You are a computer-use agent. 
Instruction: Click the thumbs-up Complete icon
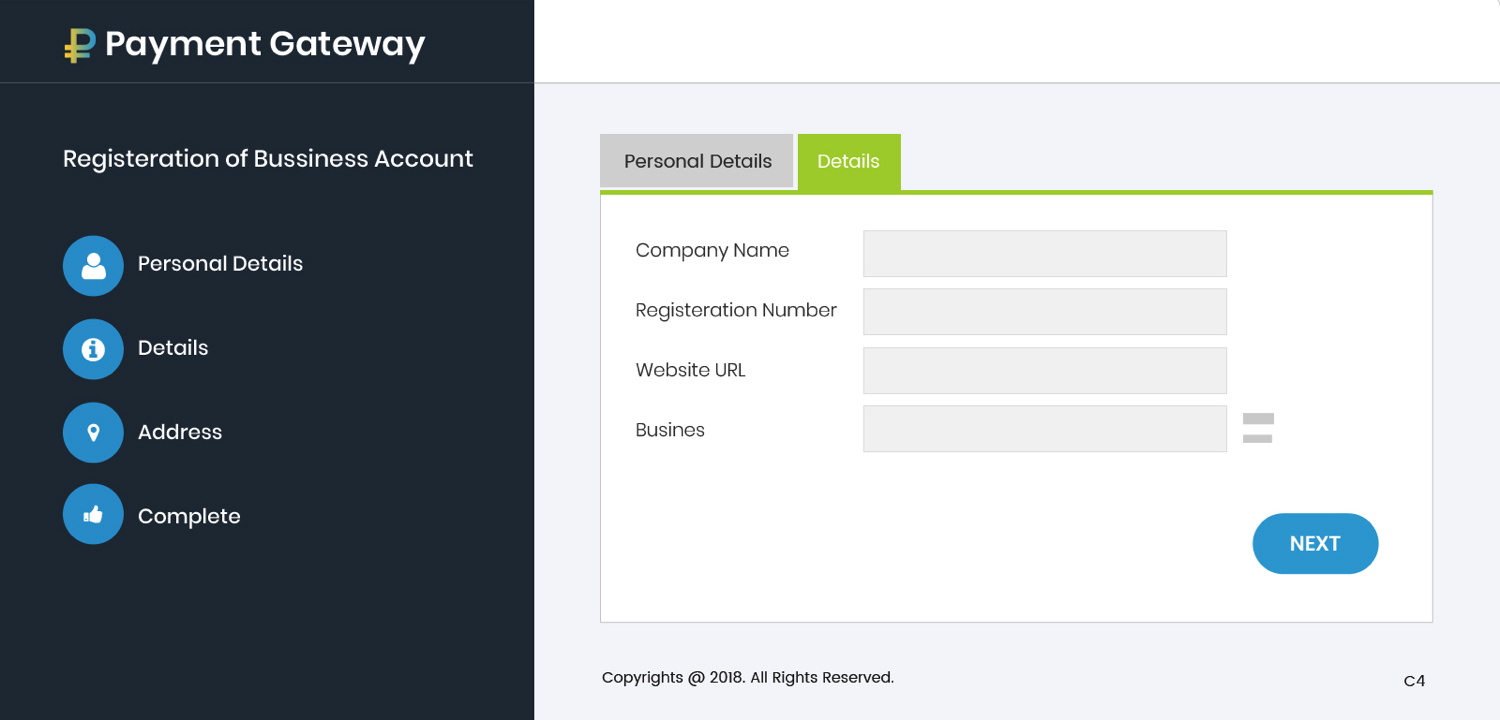click(93, 515)
